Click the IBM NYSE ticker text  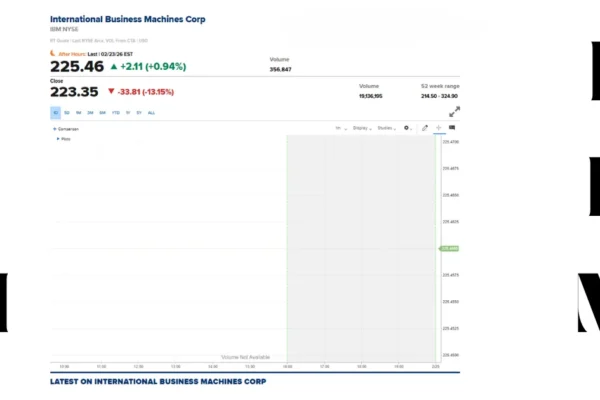tap(64, 29)
